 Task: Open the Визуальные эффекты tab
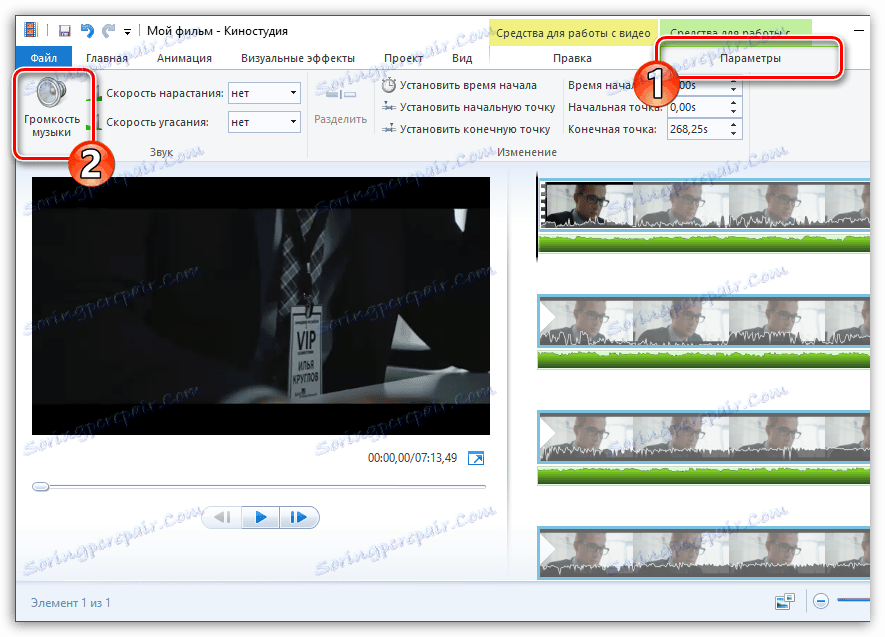click(297, 58)
